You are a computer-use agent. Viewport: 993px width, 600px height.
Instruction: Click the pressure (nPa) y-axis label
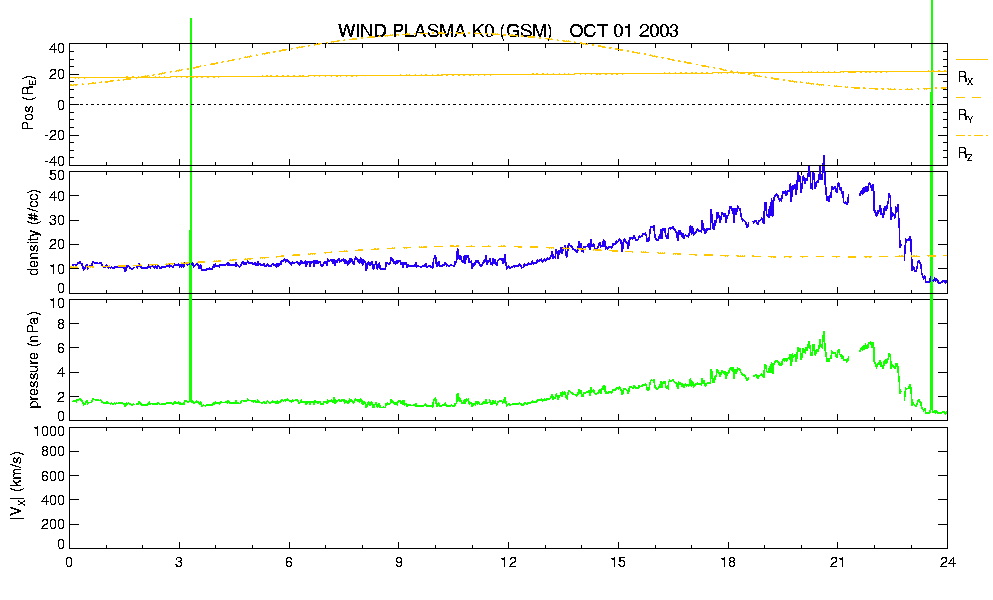pyautogui.click(x=34, y=359)
